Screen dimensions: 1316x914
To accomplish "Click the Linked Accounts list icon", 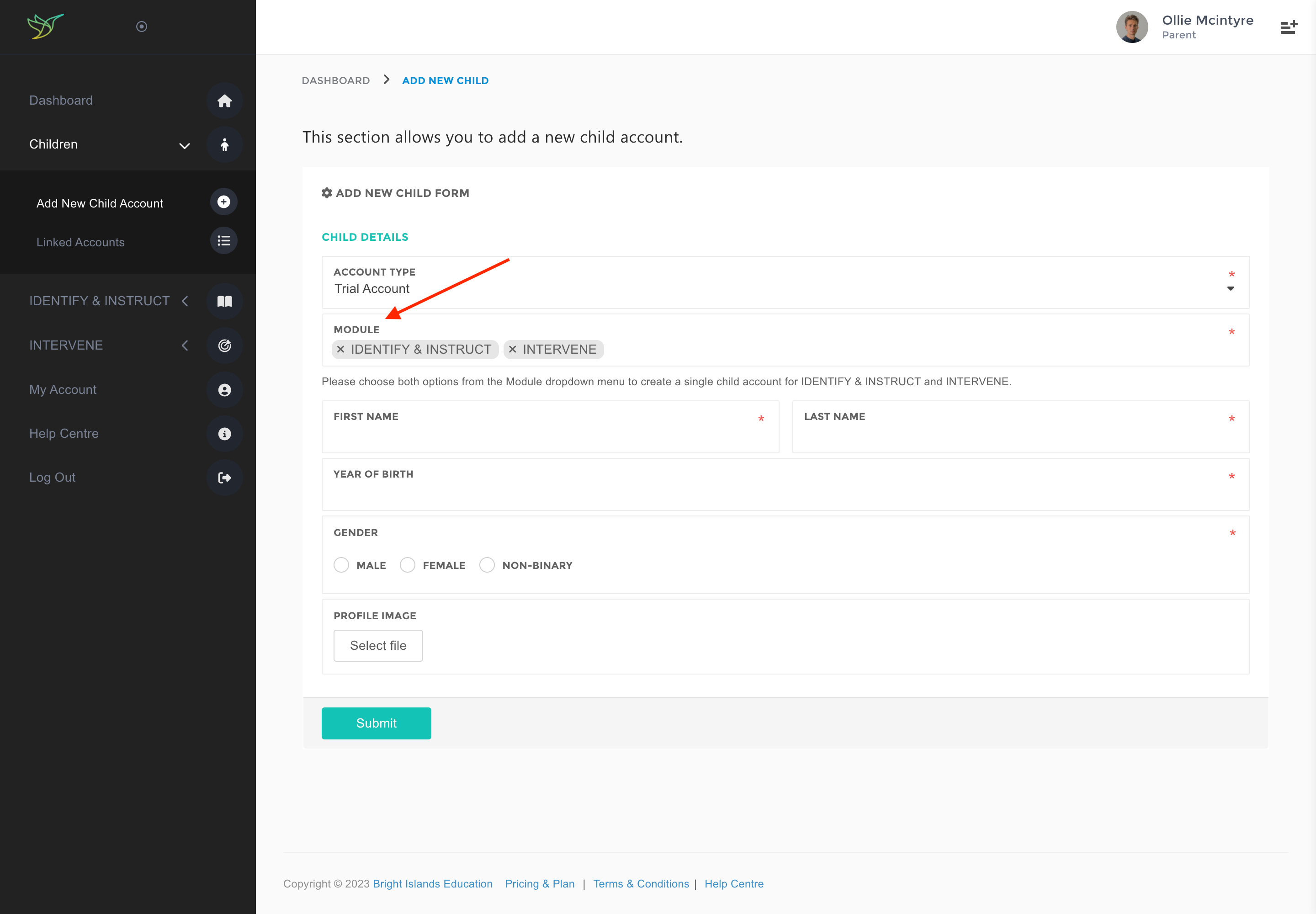I will click(224, 241).
